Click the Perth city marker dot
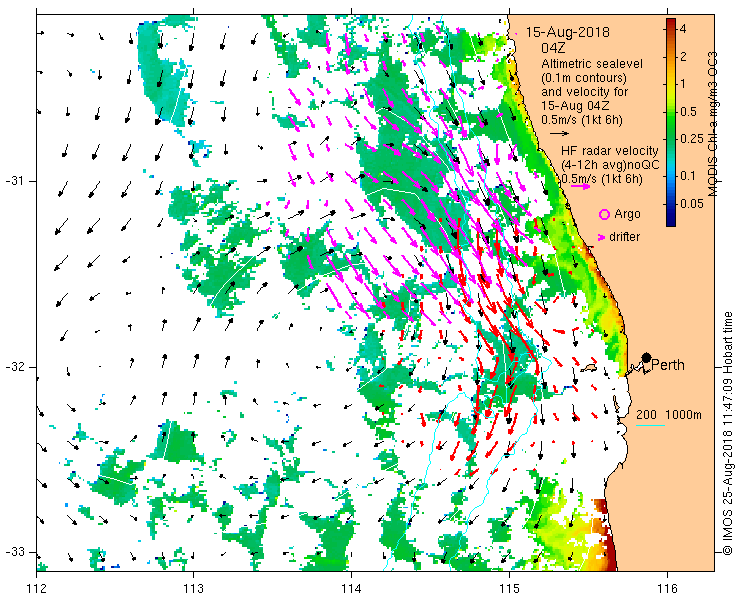Viewport: 740px width, 600px height. pos(646,357)
